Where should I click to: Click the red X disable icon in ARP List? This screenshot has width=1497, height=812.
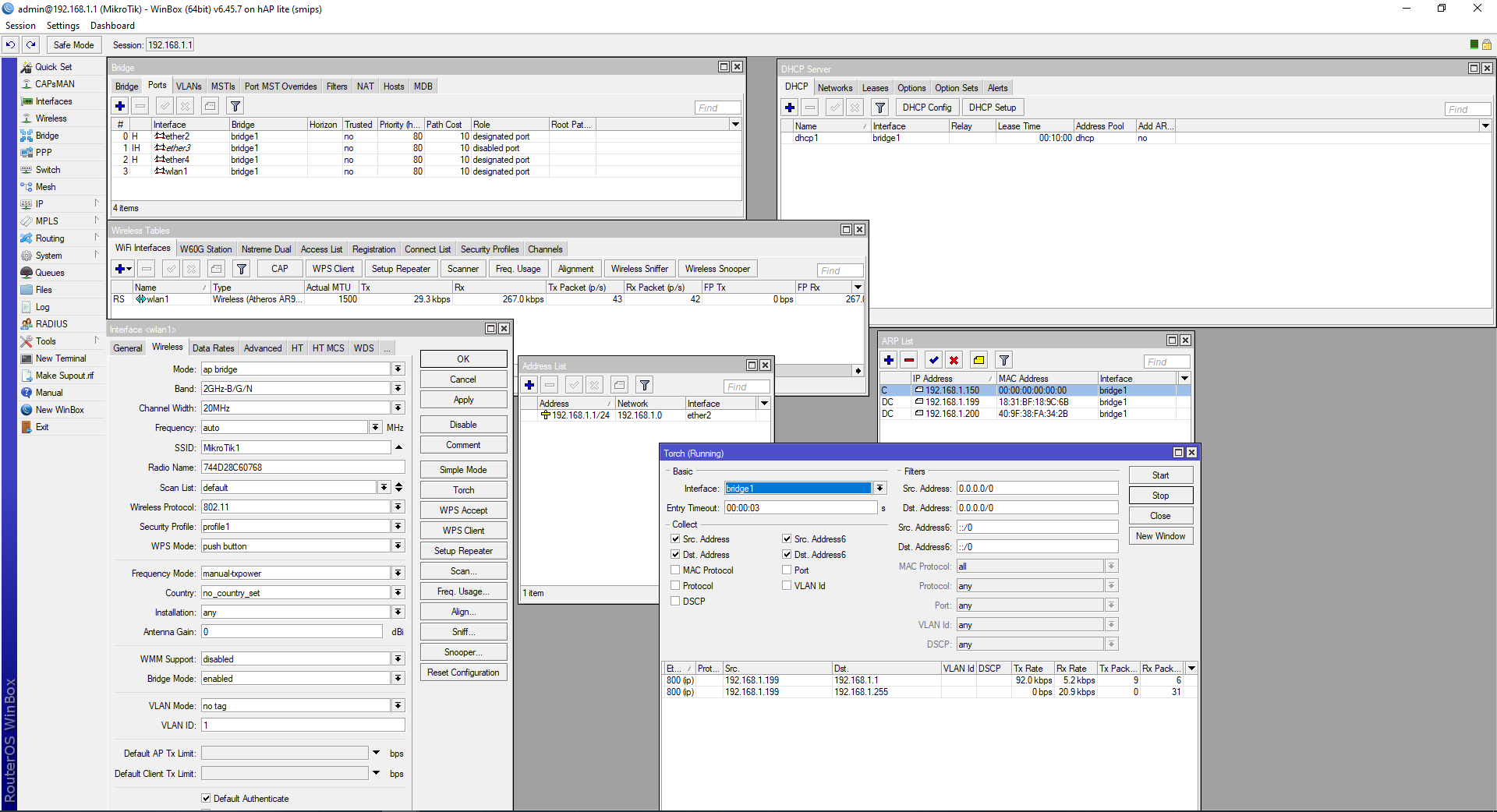[x=954, y=360]
